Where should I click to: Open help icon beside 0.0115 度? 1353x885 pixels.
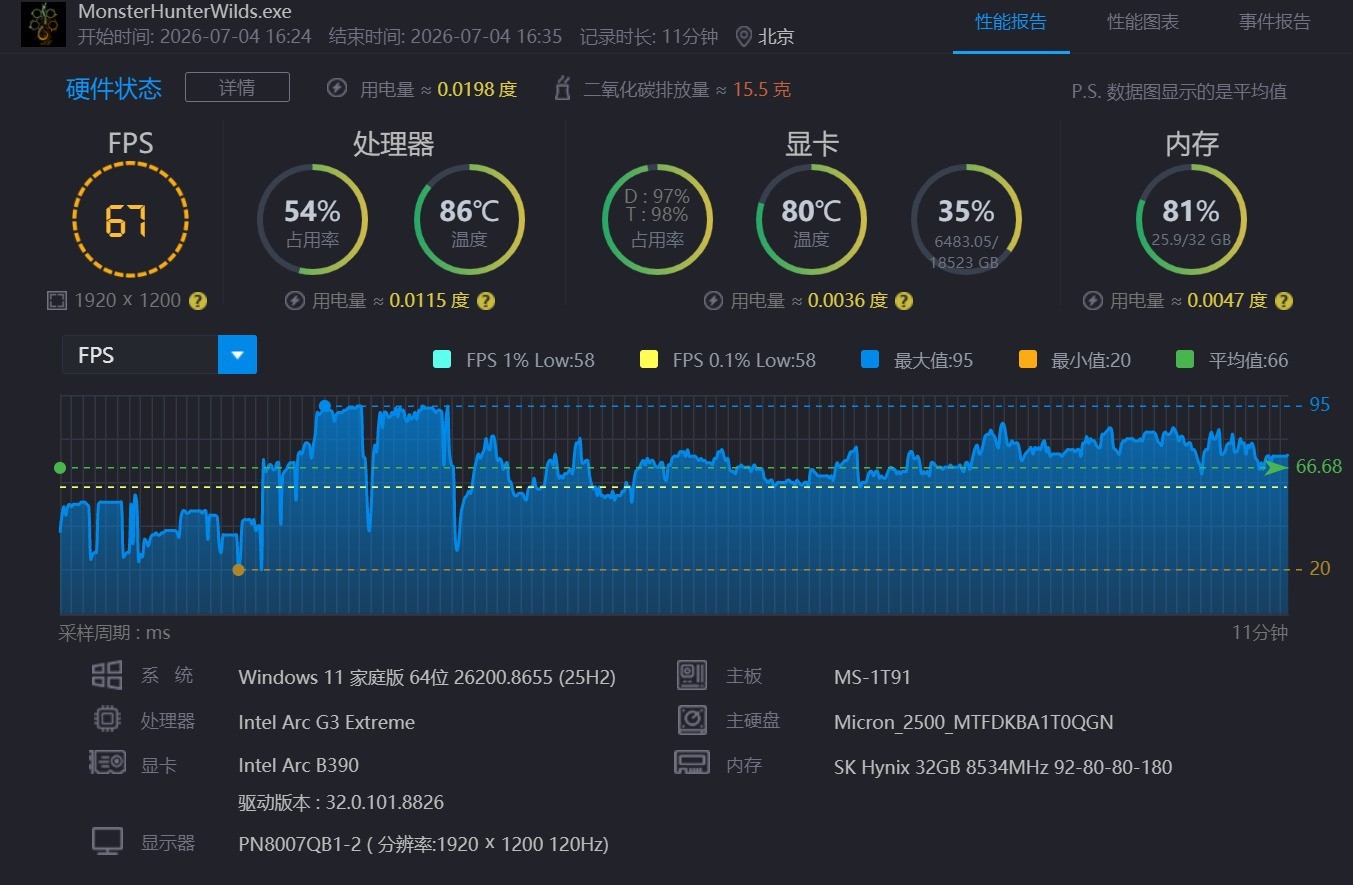click(486, 300)
